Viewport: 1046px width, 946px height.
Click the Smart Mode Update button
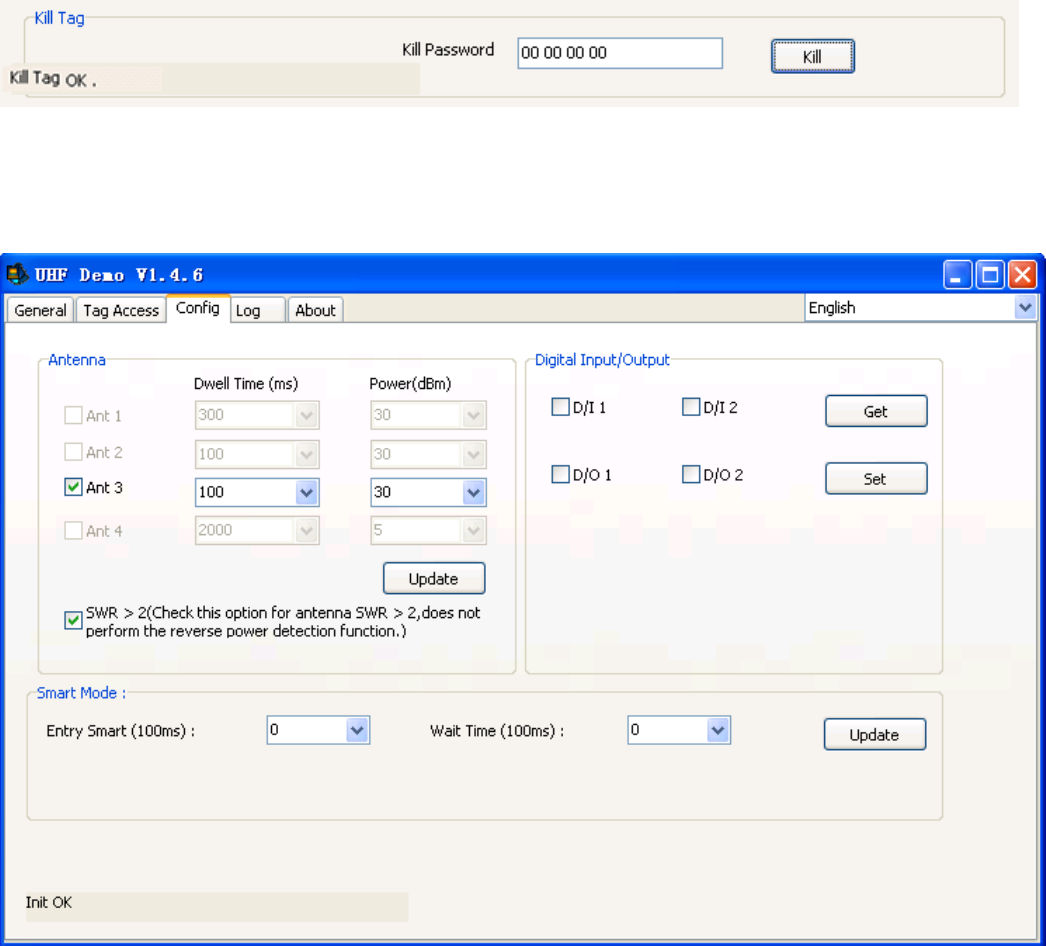pyautogui.click(x=875, y=735)
